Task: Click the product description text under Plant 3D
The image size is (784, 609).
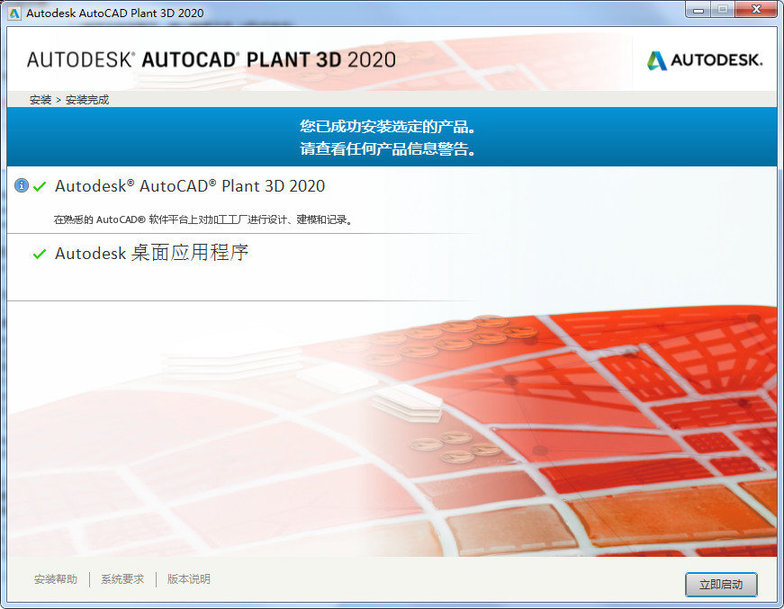Action: (202, 220)
